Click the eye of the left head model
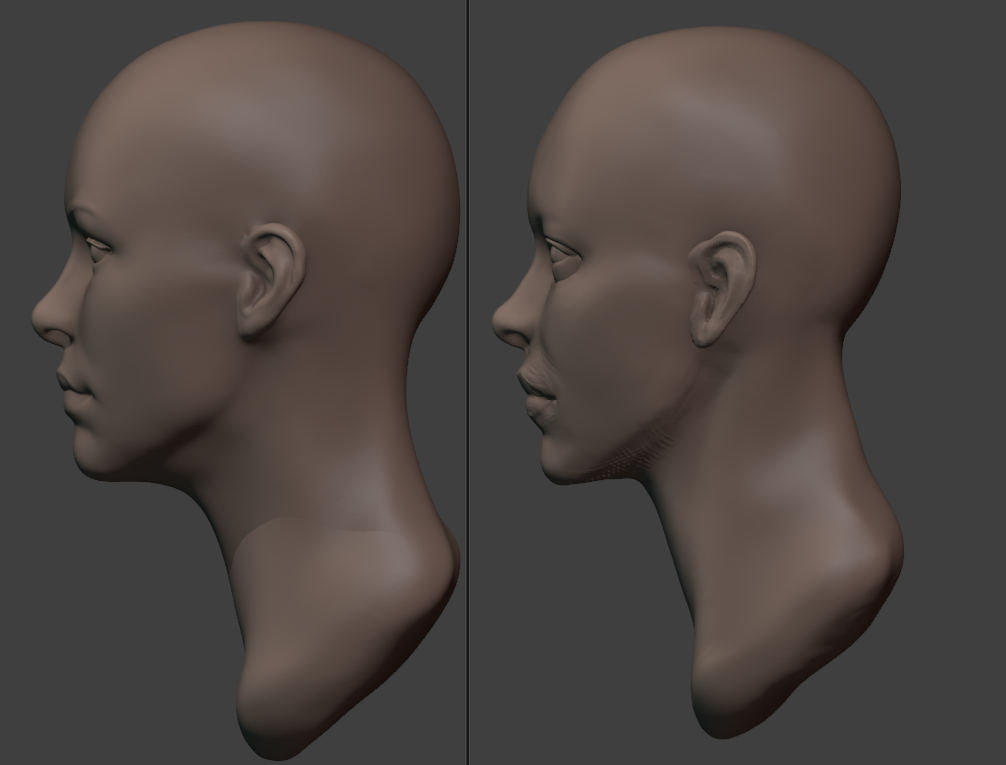Image resolution: width=1006 pixels, height=765 pixels. point(99,244)
